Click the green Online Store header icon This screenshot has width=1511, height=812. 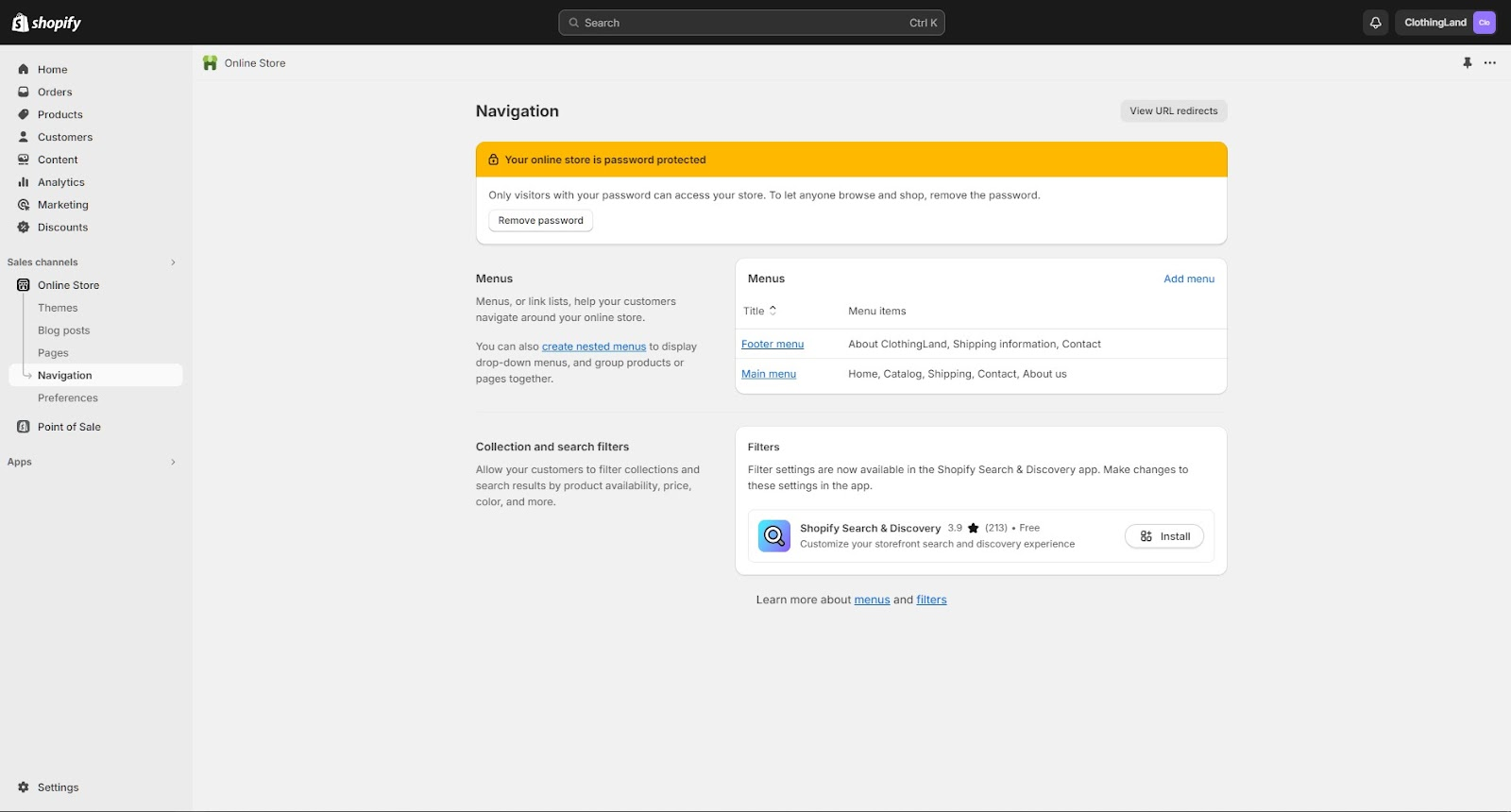210,63
